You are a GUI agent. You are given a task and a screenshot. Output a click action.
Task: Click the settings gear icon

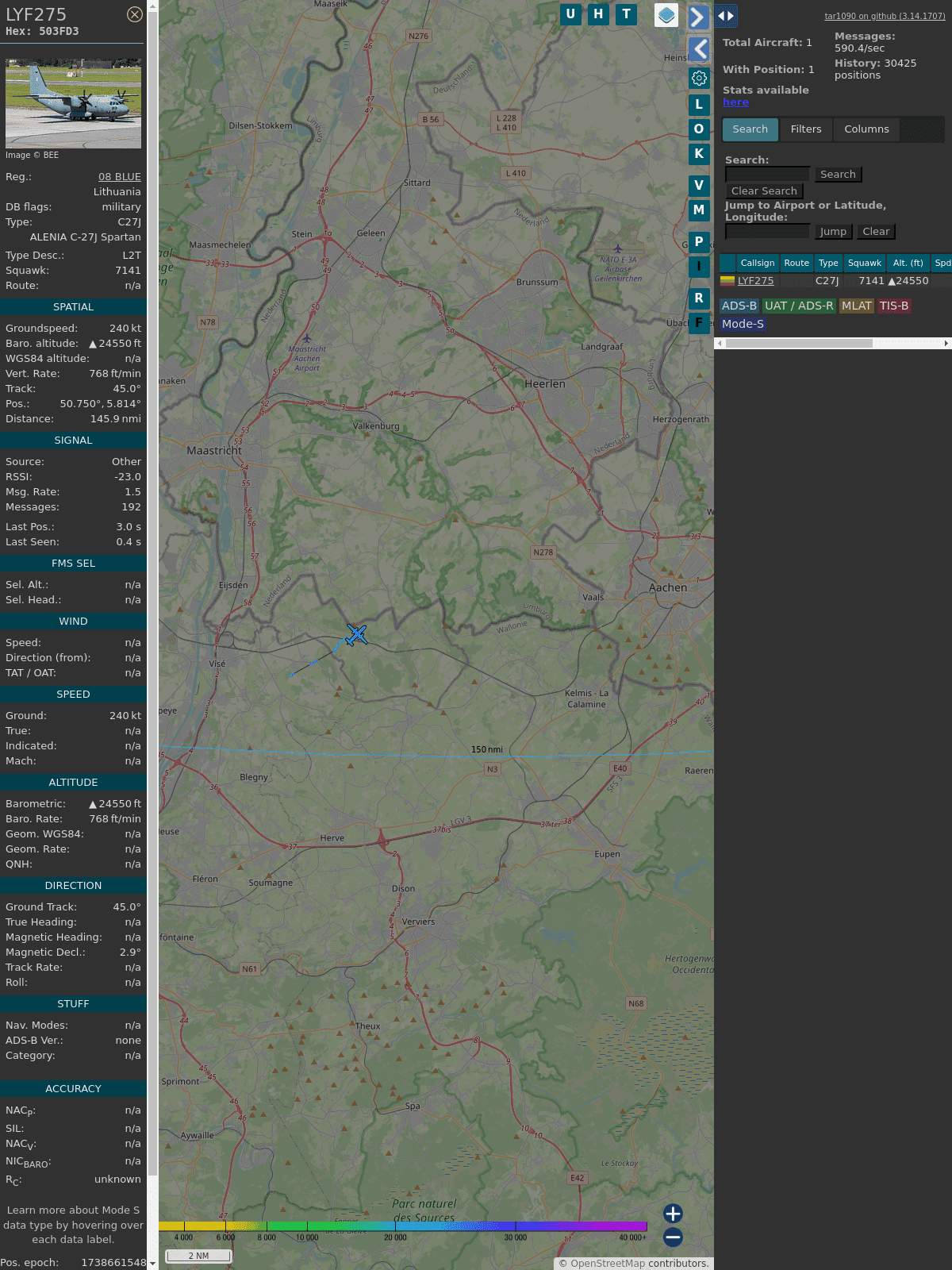[x=699, y=78]
